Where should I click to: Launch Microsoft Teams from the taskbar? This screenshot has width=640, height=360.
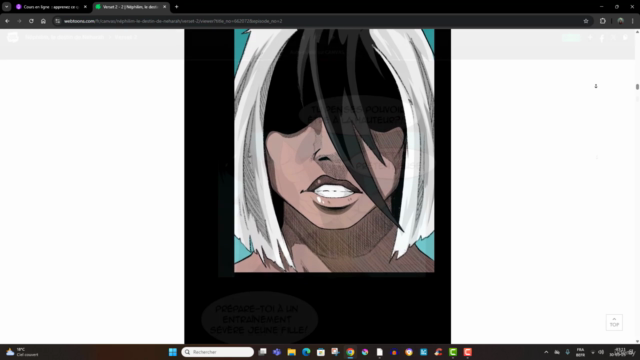click(x=277, y=352)
